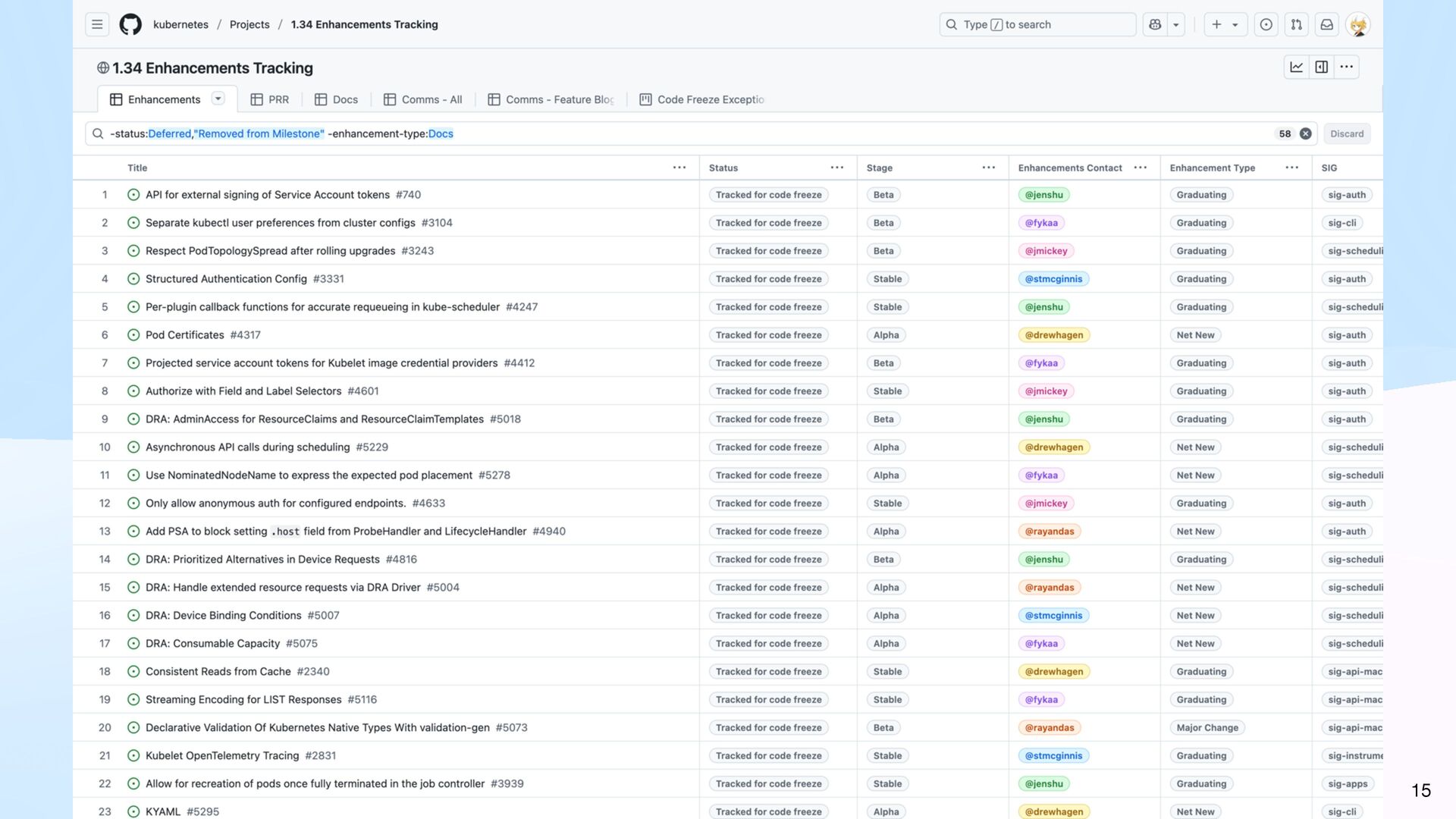Switch to the Docs tab
This screenshot has width=1456, height=819.
pyautogui.click(x=336, y=99)
